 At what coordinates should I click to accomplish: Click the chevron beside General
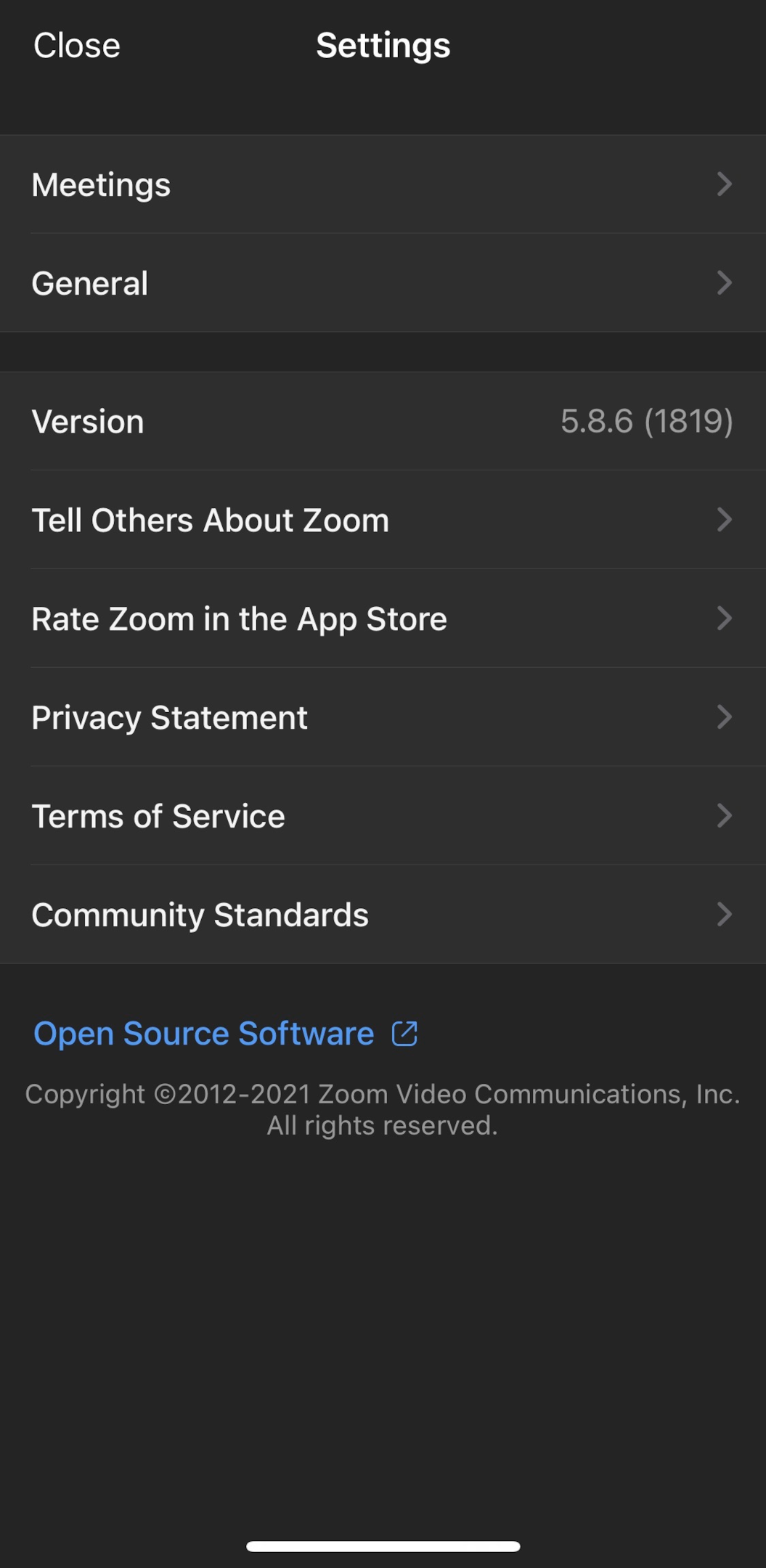click(723, 283)
